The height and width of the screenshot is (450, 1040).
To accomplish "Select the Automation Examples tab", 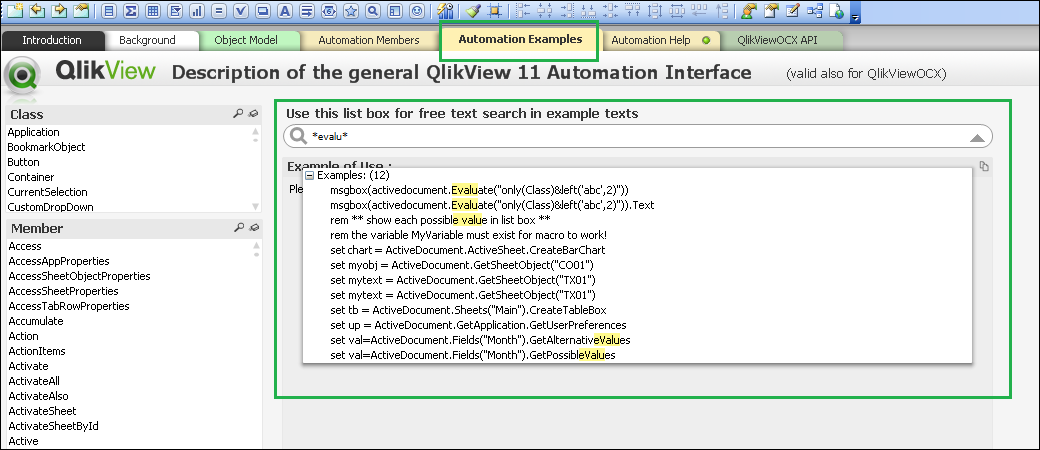I will [520, 39].
